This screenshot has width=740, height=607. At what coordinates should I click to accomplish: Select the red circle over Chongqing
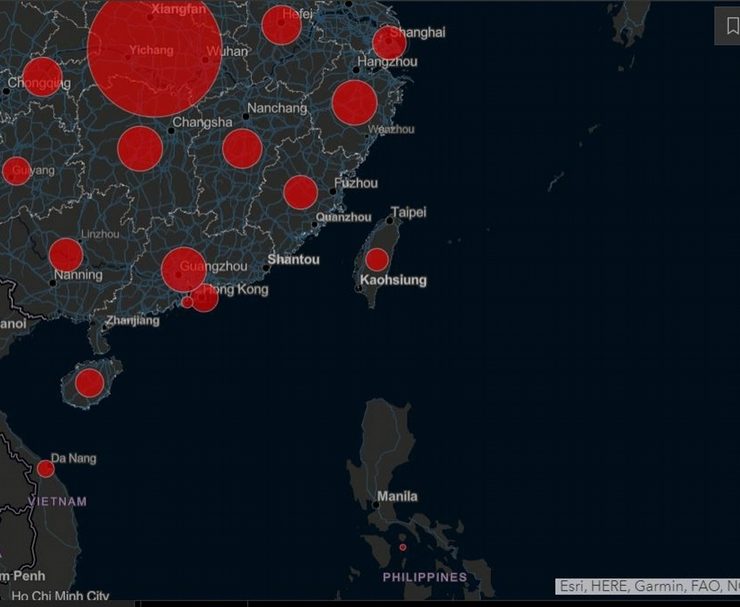[42, 77]
